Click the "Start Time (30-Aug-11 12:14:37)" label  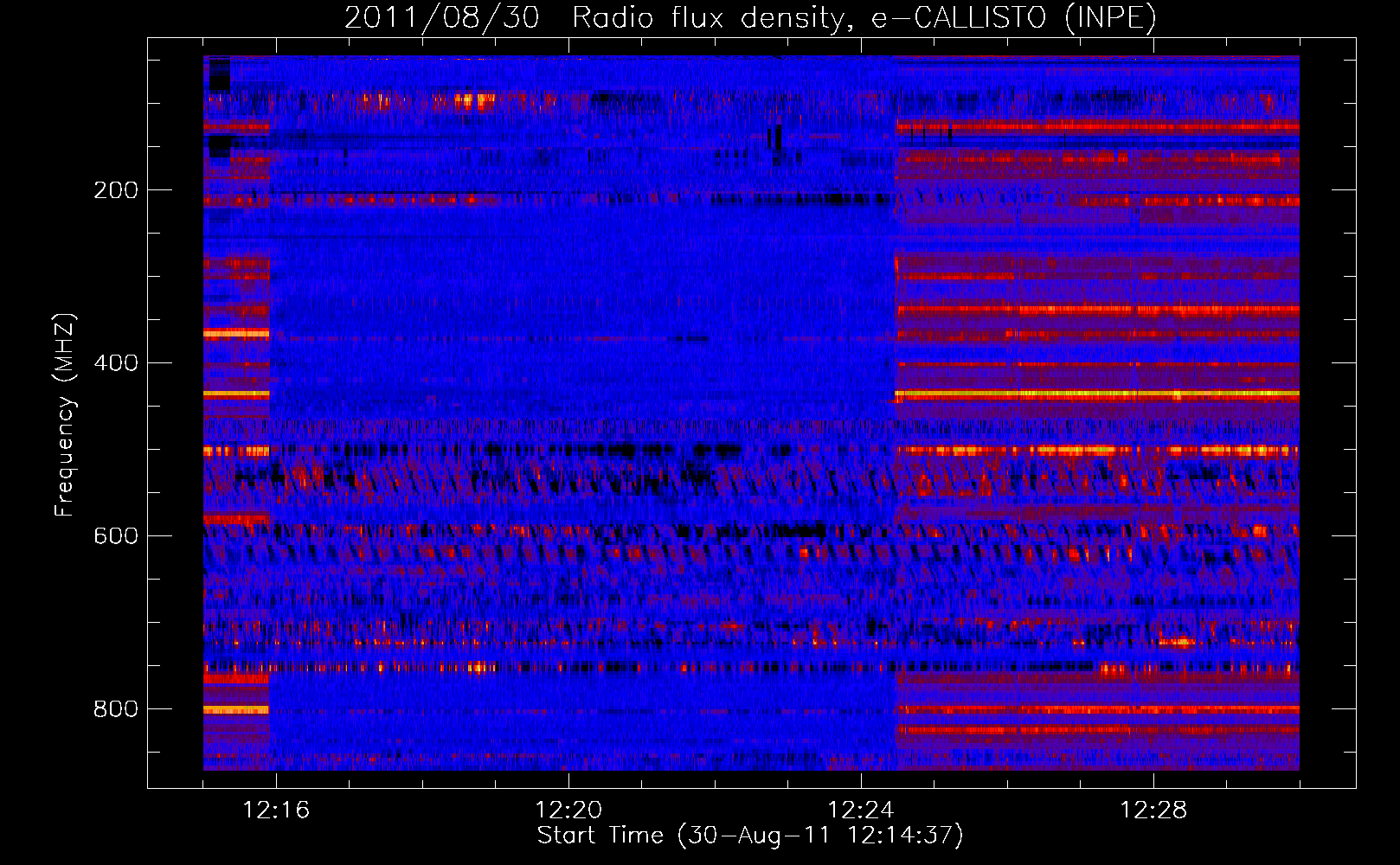(750, 836)
